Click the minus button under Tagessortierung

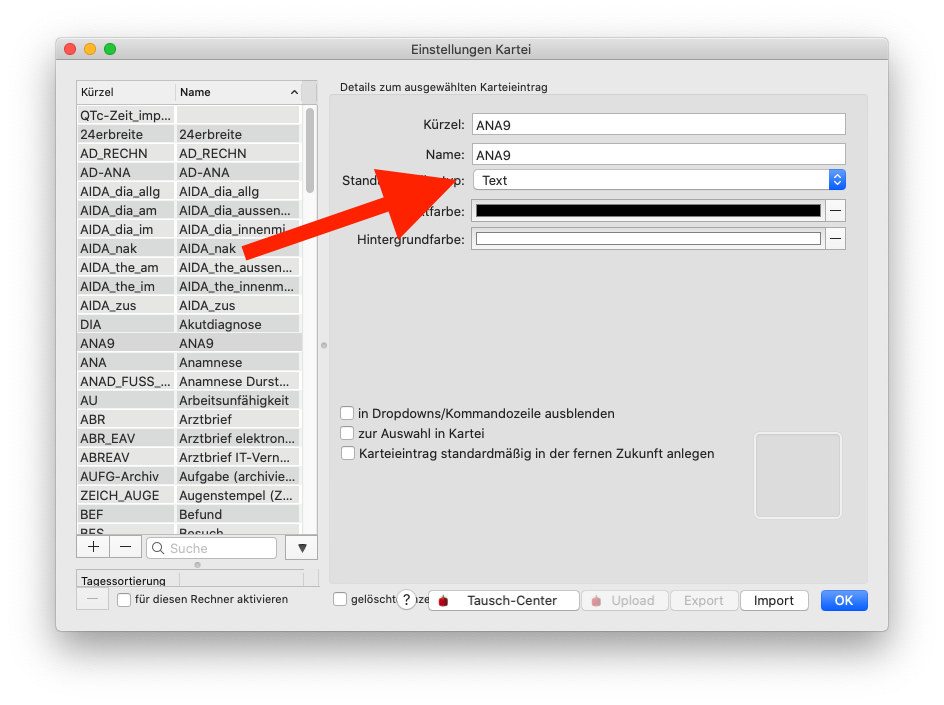[93, 600]
